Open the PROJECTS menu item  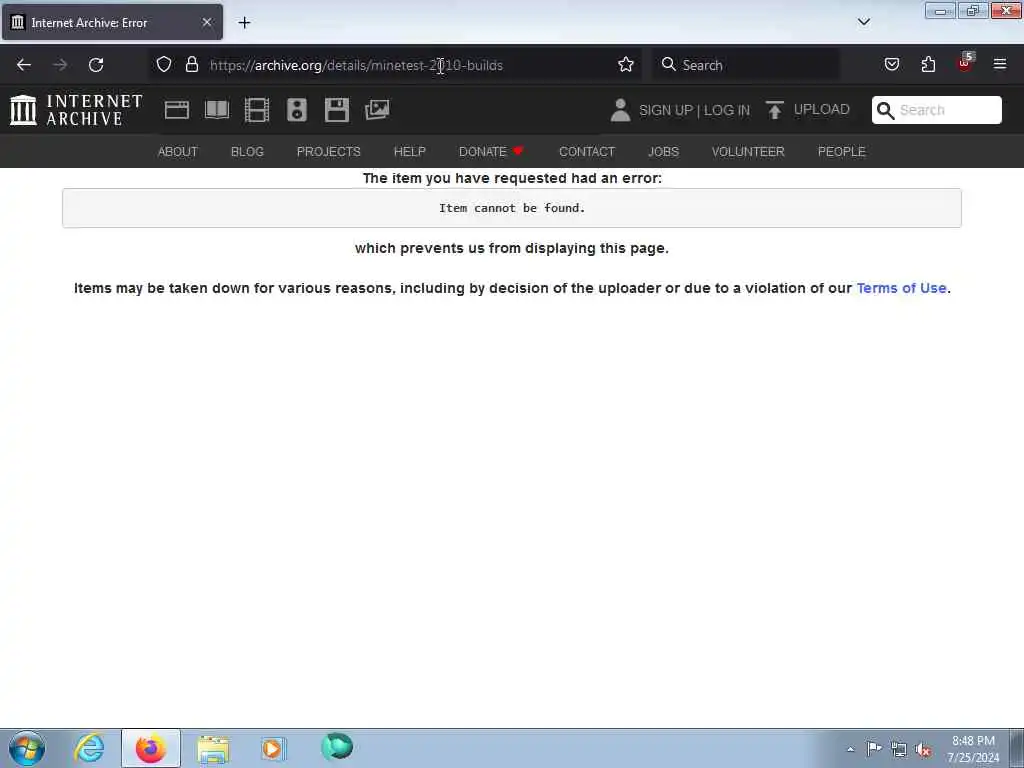(x=328, y=152)
